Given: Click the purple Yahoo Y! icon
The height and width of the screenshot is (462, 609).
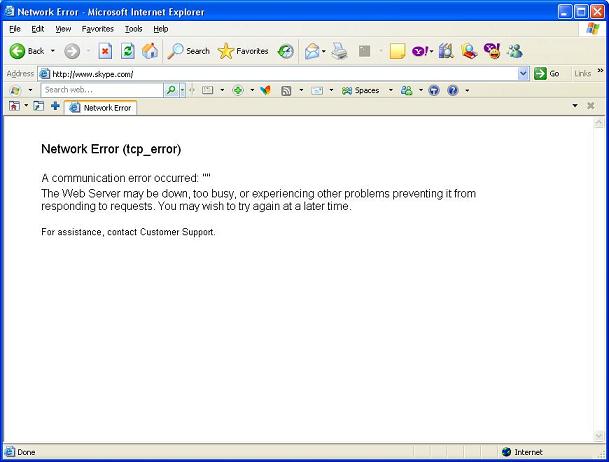Looking at the screenshot, I should click(x=420, y=51).
